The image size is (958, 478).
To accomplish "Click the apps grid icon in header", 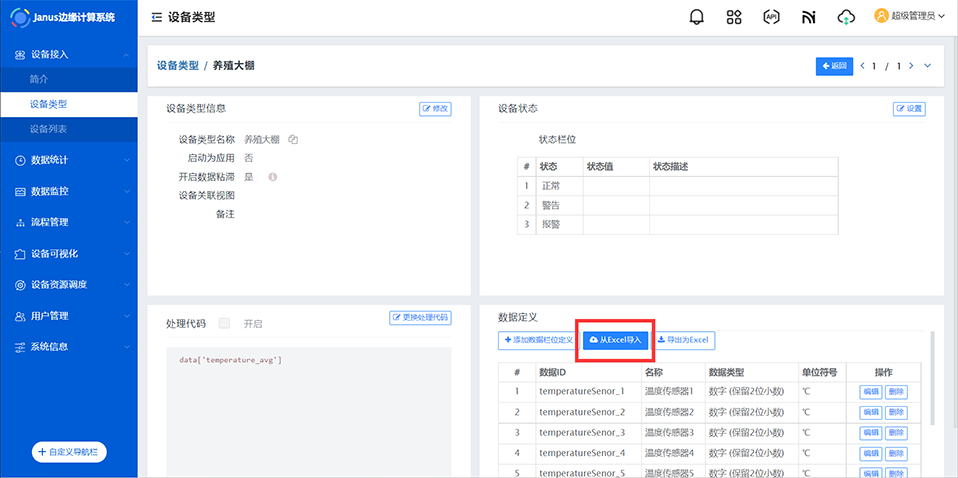I will click(734, 17).
